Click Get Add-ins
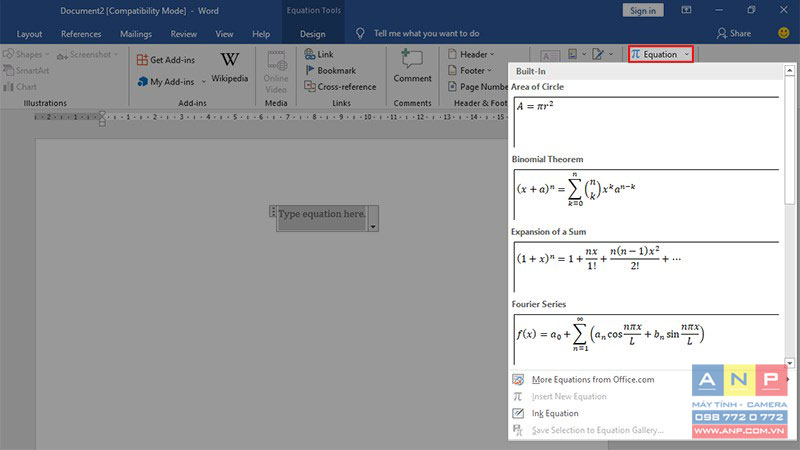The height and width of the screenshot is (450, 800). pyautogui.click(x=166, y=60)
